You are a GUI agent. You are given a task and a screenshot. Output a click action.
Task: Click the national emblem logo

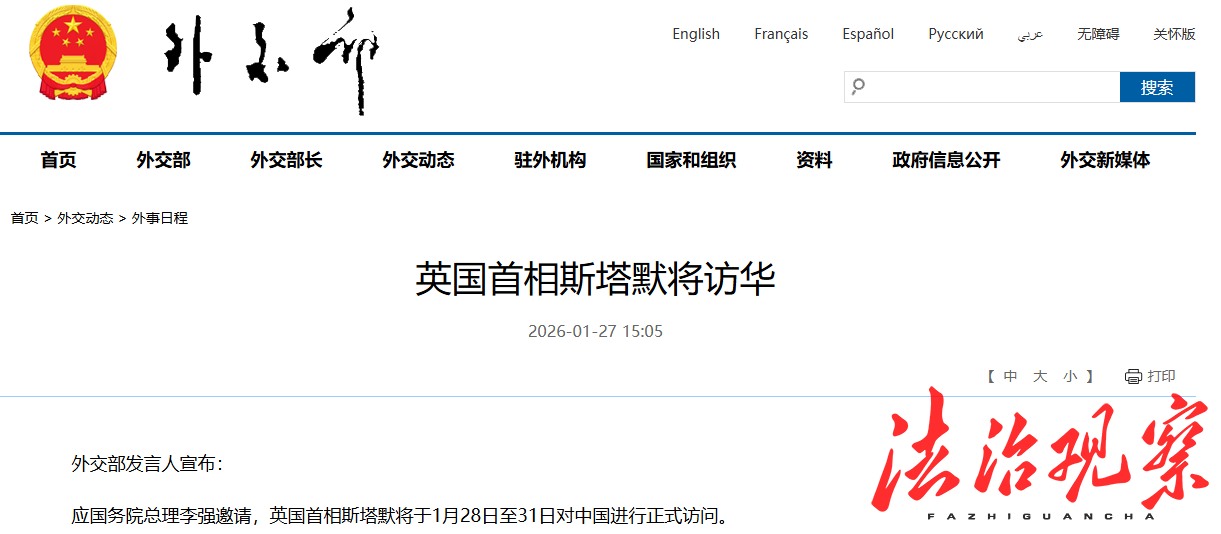click(x=72, y=53)
